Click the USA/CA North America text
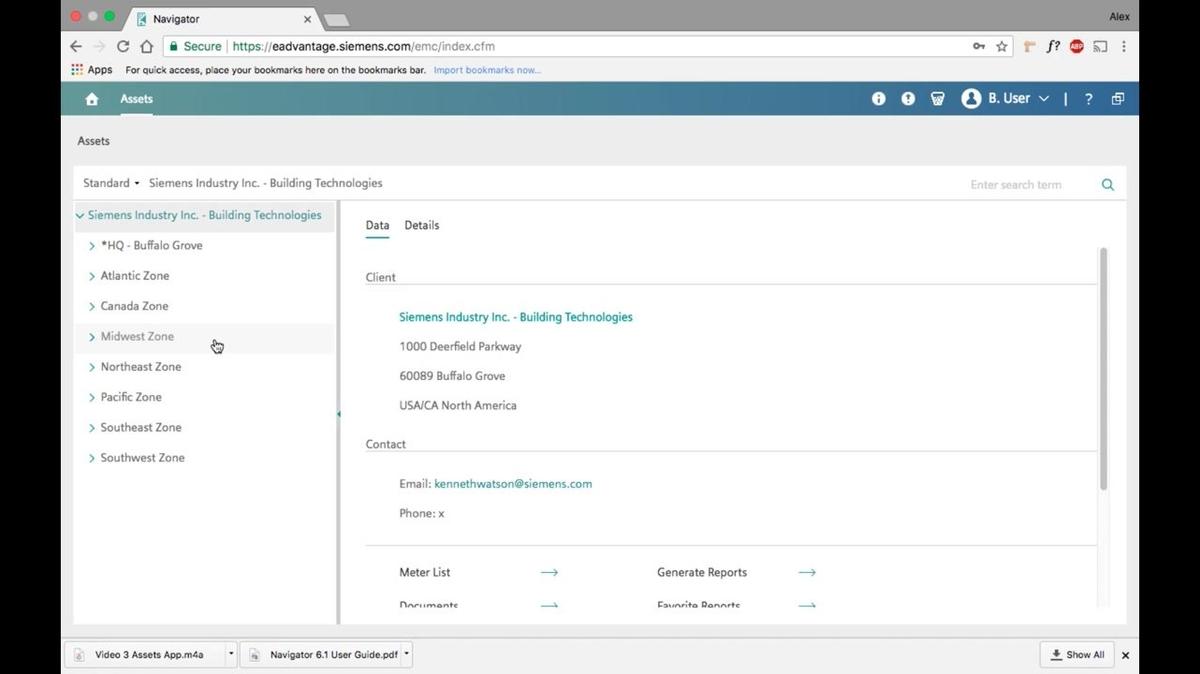This screenshot has height=674, width=1200. tap(458, 406)
